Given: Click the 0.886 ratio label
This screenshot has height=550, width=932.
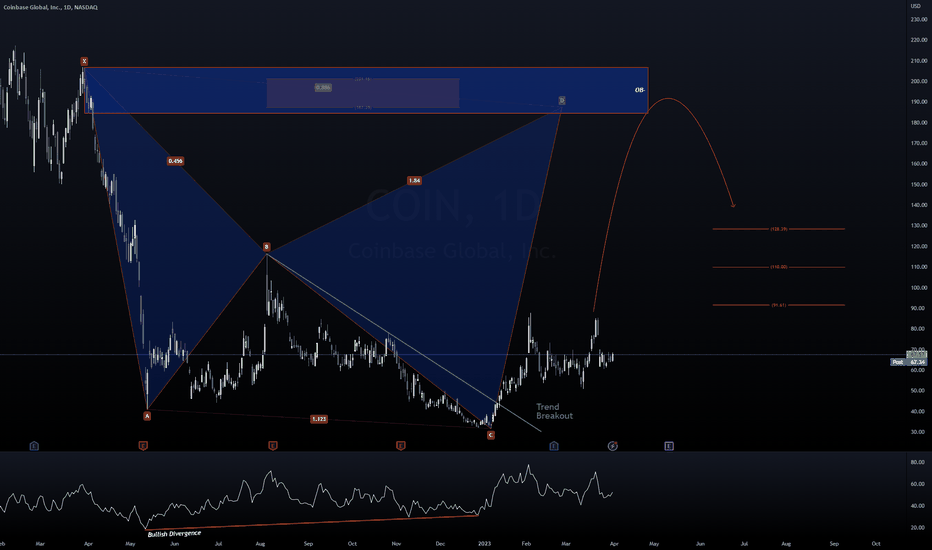Looking at the screenshot, I should [323, 87].
